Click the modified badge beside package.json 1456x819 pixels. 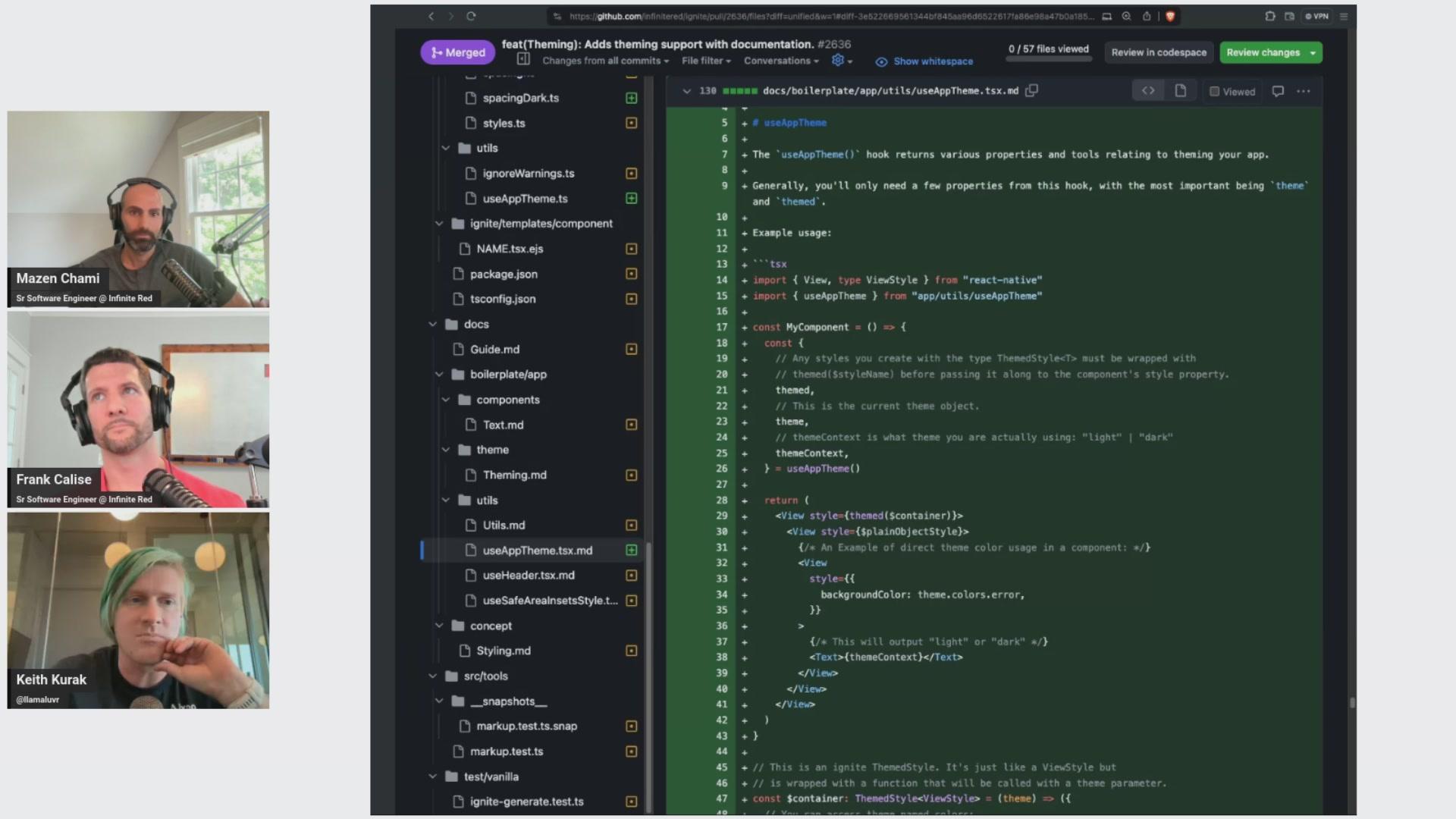click(631, 274)
